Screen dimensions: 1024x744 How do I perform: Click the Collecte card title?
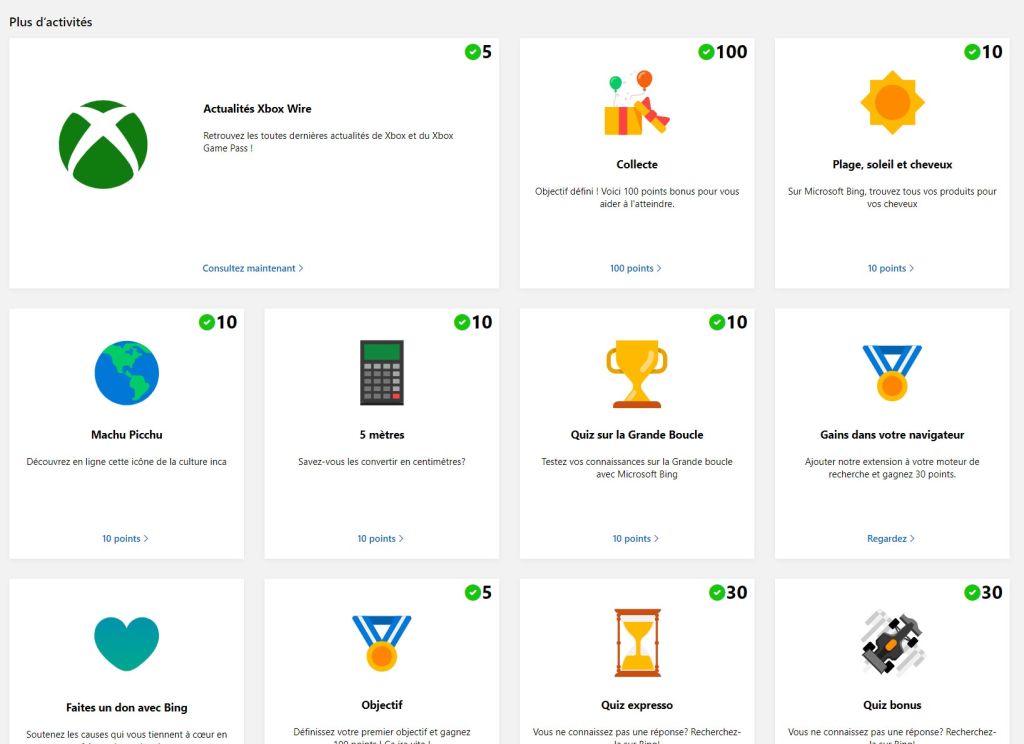637,165
